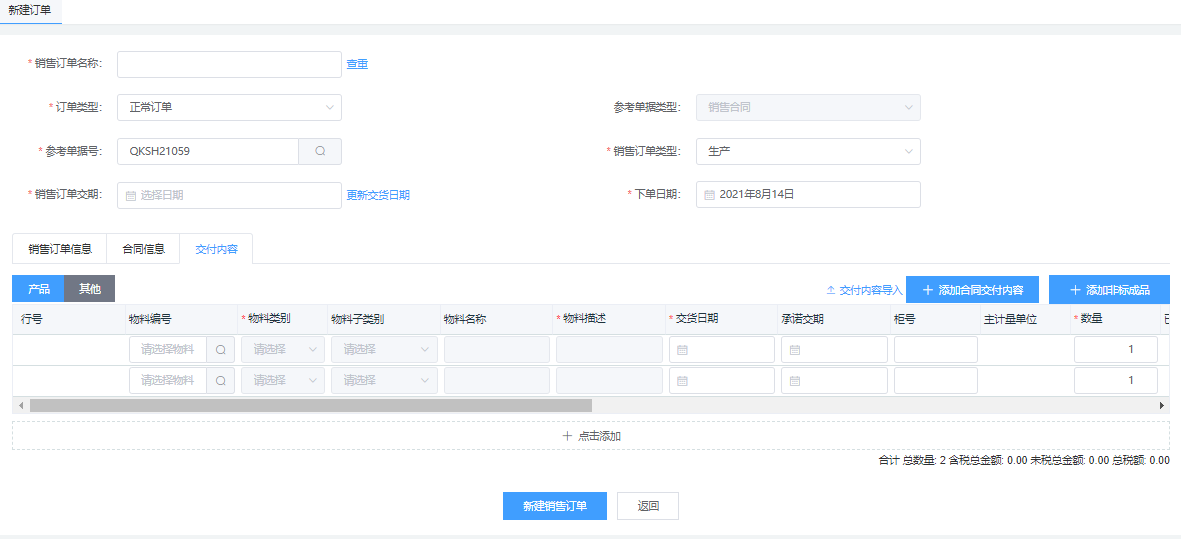Click calendar icon in 下单日期 field

tap(709, 195)
